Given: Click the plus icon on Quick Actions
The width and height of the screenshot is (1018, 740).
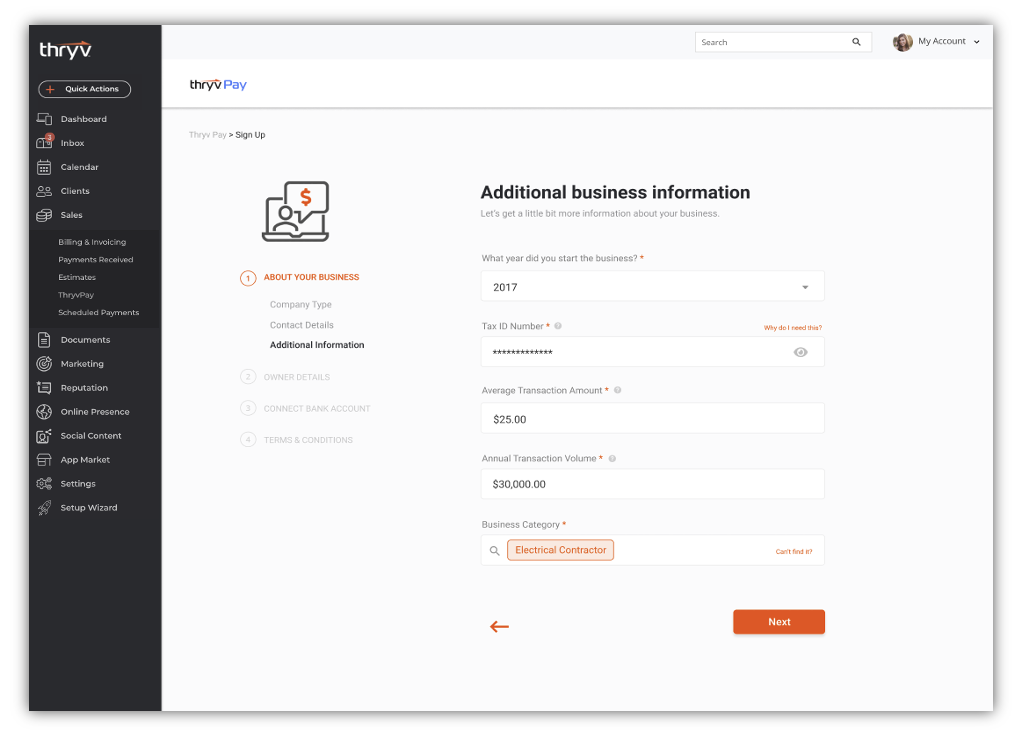Looking at the screenshot, I should [x=50, y=89].
